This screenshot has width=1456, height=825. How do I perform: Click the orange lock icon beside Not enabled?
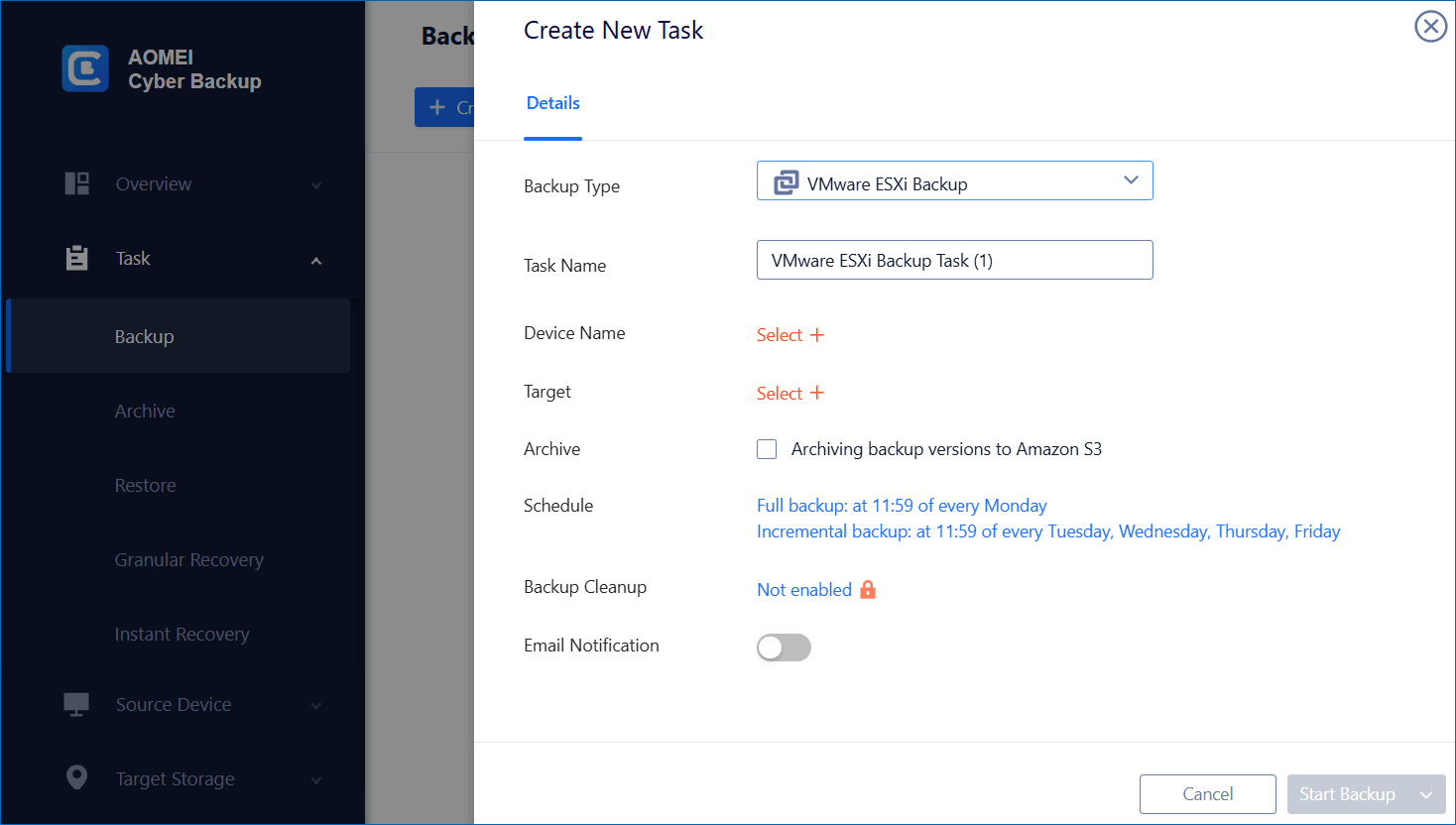pyautogui.click(x=868, y=589)
